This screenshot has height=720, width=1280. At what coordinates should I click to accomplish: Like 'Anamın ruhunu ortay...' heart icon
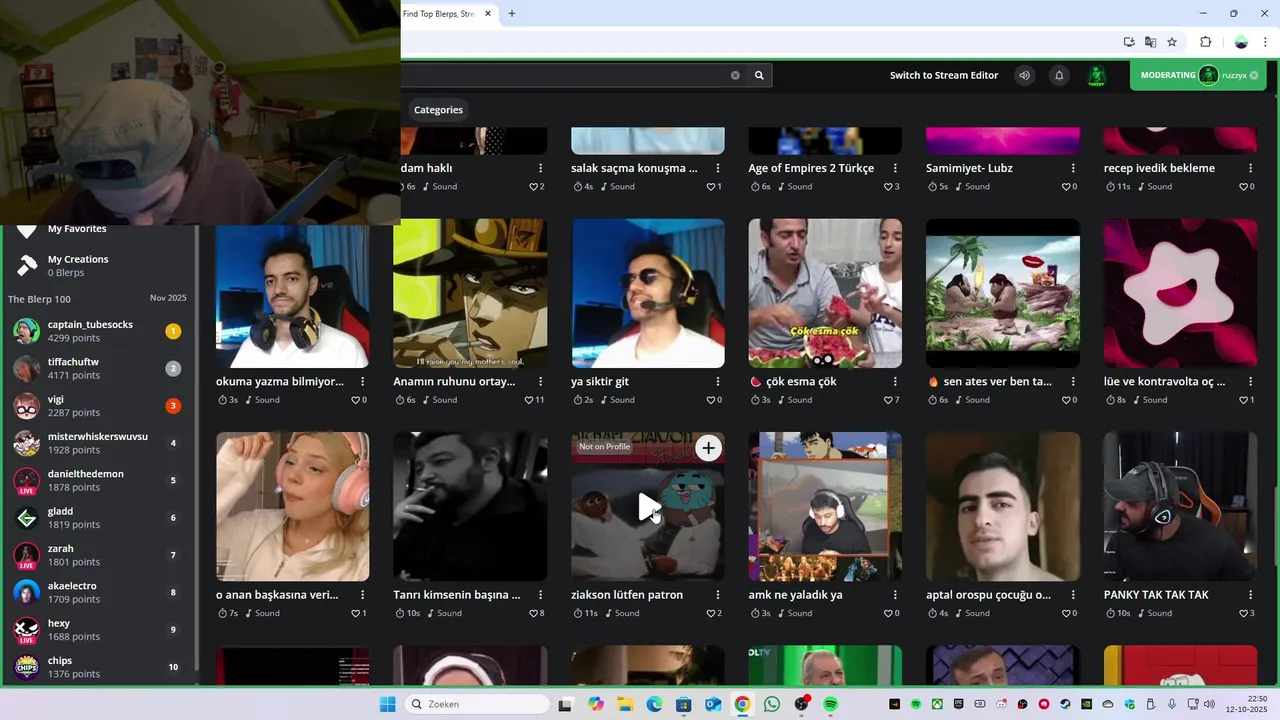[x=530, y=400]
